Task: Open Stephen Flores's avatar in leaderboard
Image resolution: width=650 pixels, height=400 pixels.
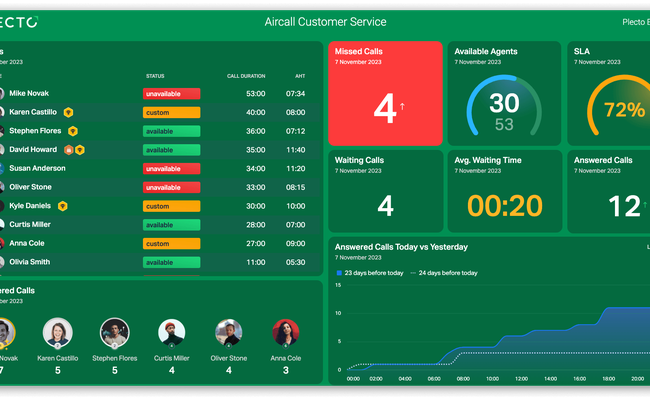Action: pos(114,332)
